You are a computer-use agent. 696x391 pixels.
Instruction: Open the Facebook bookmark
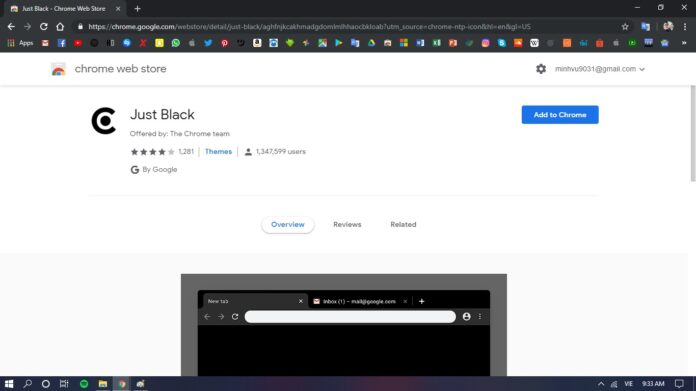[x=62, y=43]
